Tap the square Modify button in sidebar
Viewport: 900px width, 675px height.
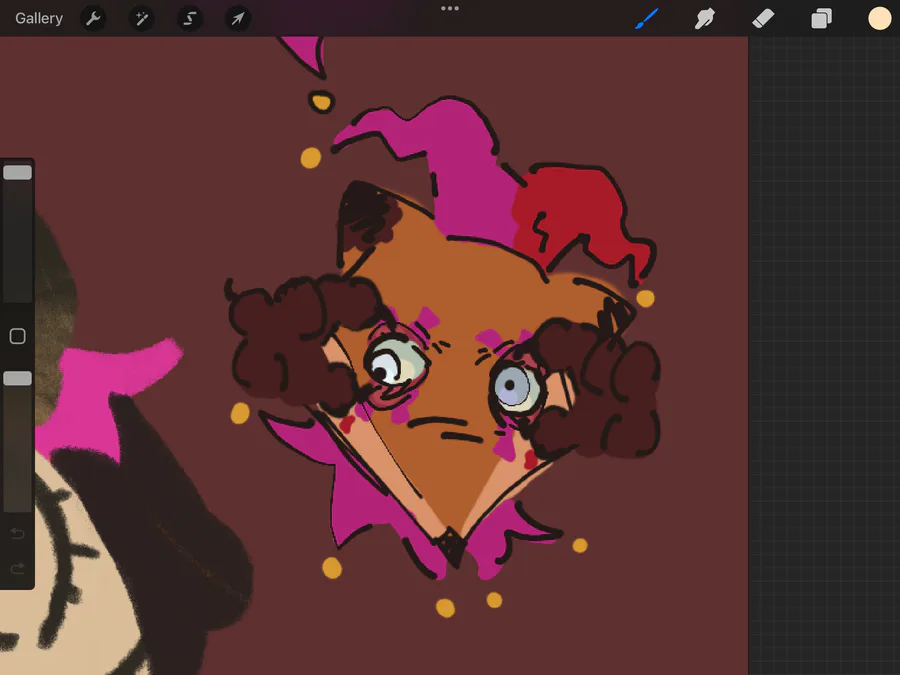click(18, 336)
